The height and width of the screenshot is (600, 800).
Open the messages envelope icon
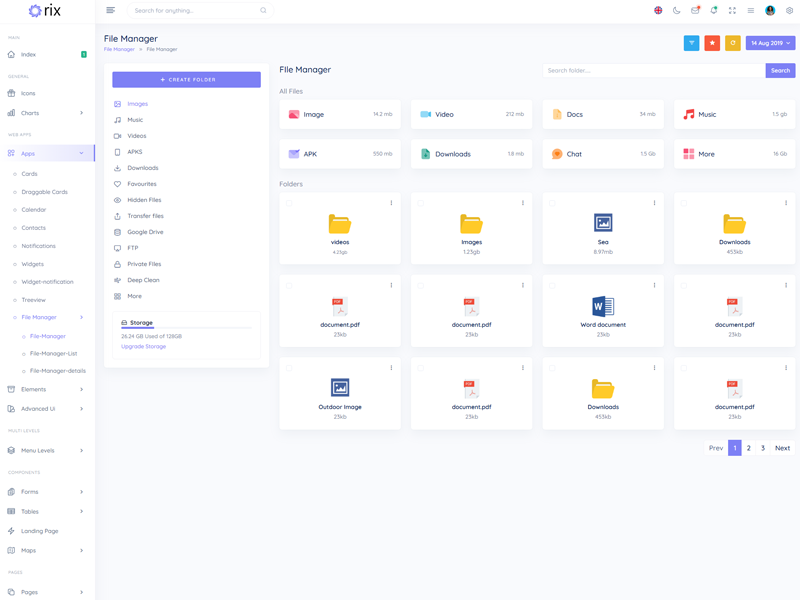[x=695, y=11]
